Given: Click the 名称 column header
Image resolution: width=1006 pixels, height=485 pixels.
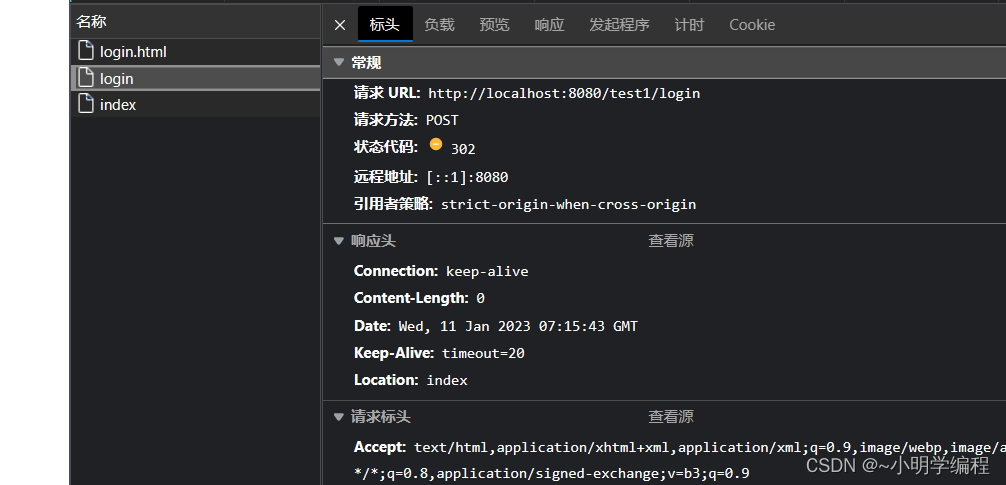Looking at the screenshot, I should 92,21.
